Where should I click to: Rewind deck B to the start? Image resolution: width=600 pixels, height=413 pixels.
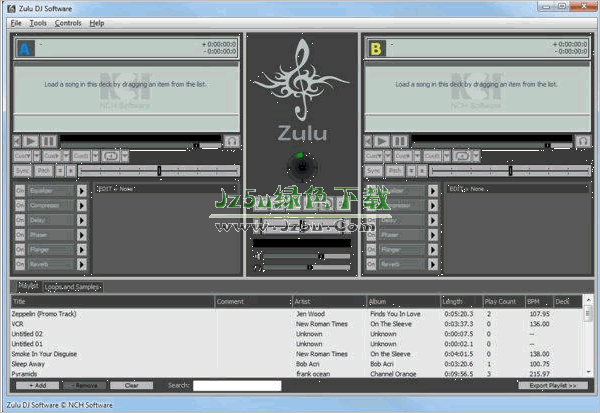(368, 142)
